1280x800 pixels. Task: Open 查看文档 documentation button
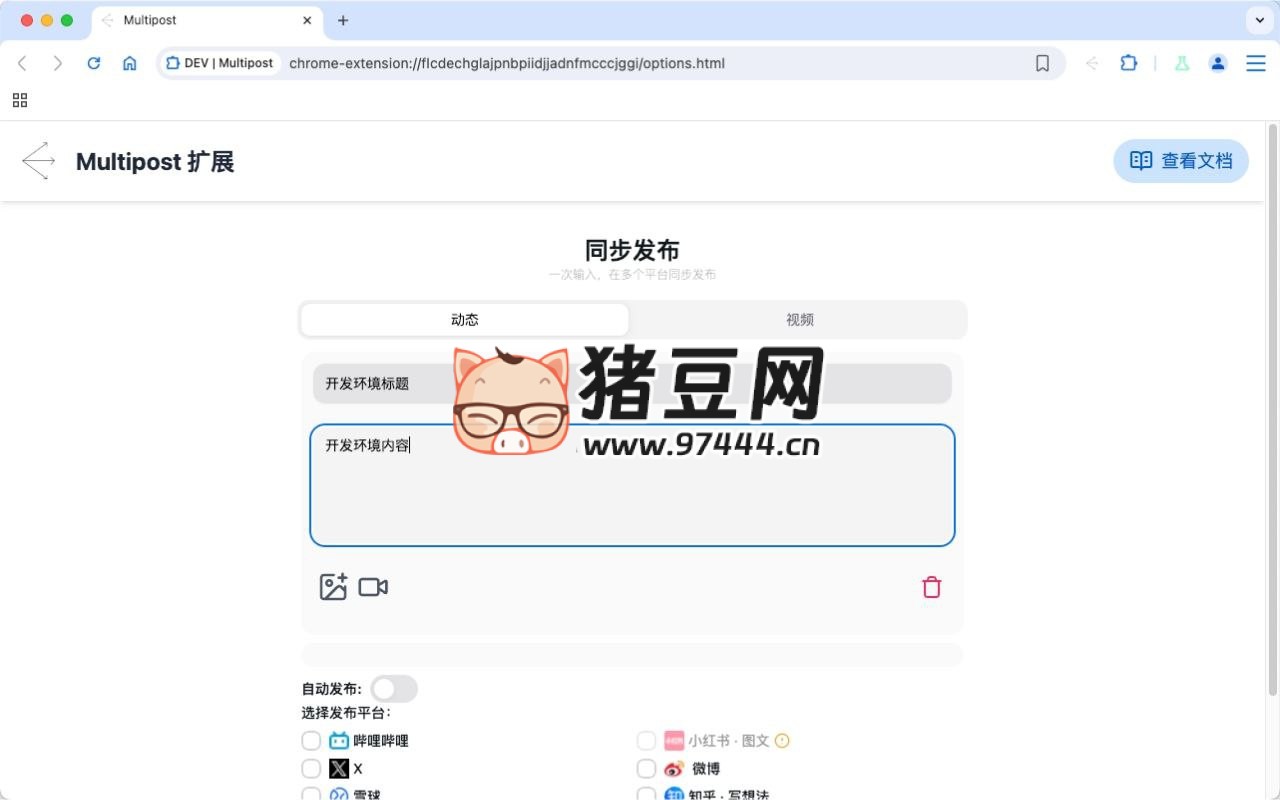tap(1181, 161)
